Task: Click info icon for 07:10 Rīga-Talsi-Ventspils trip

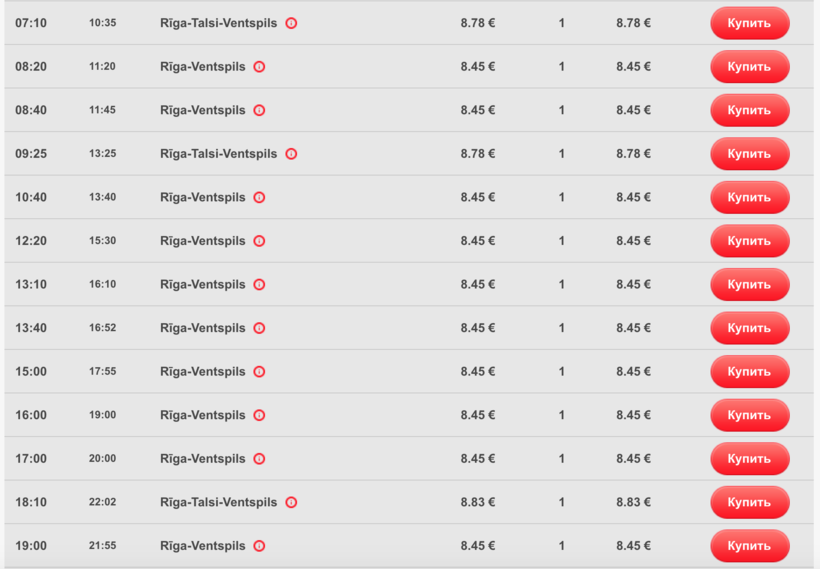Action: (291, 23)
